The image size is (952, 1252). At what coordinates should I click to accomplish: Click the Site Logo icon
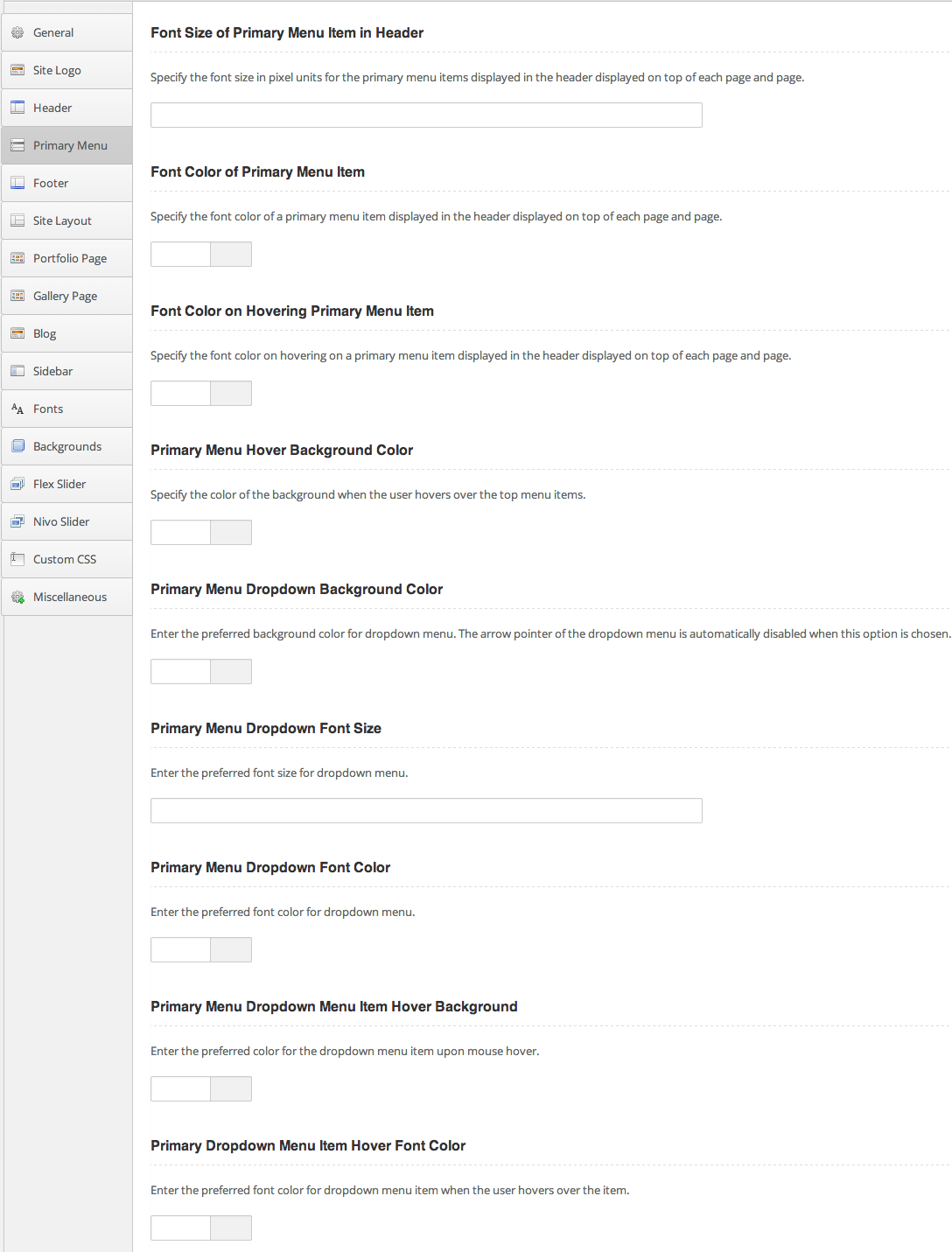17,70
